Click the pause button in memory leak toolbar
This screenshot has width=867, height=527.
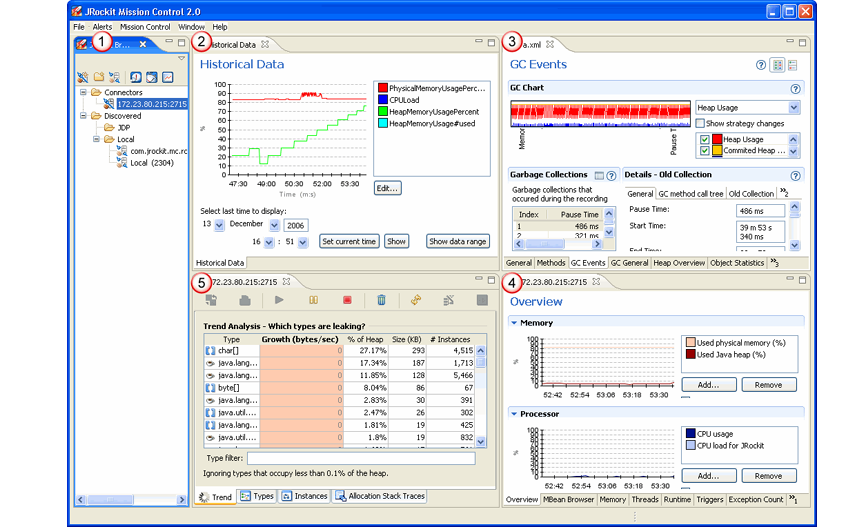click(x=314, y=300)
